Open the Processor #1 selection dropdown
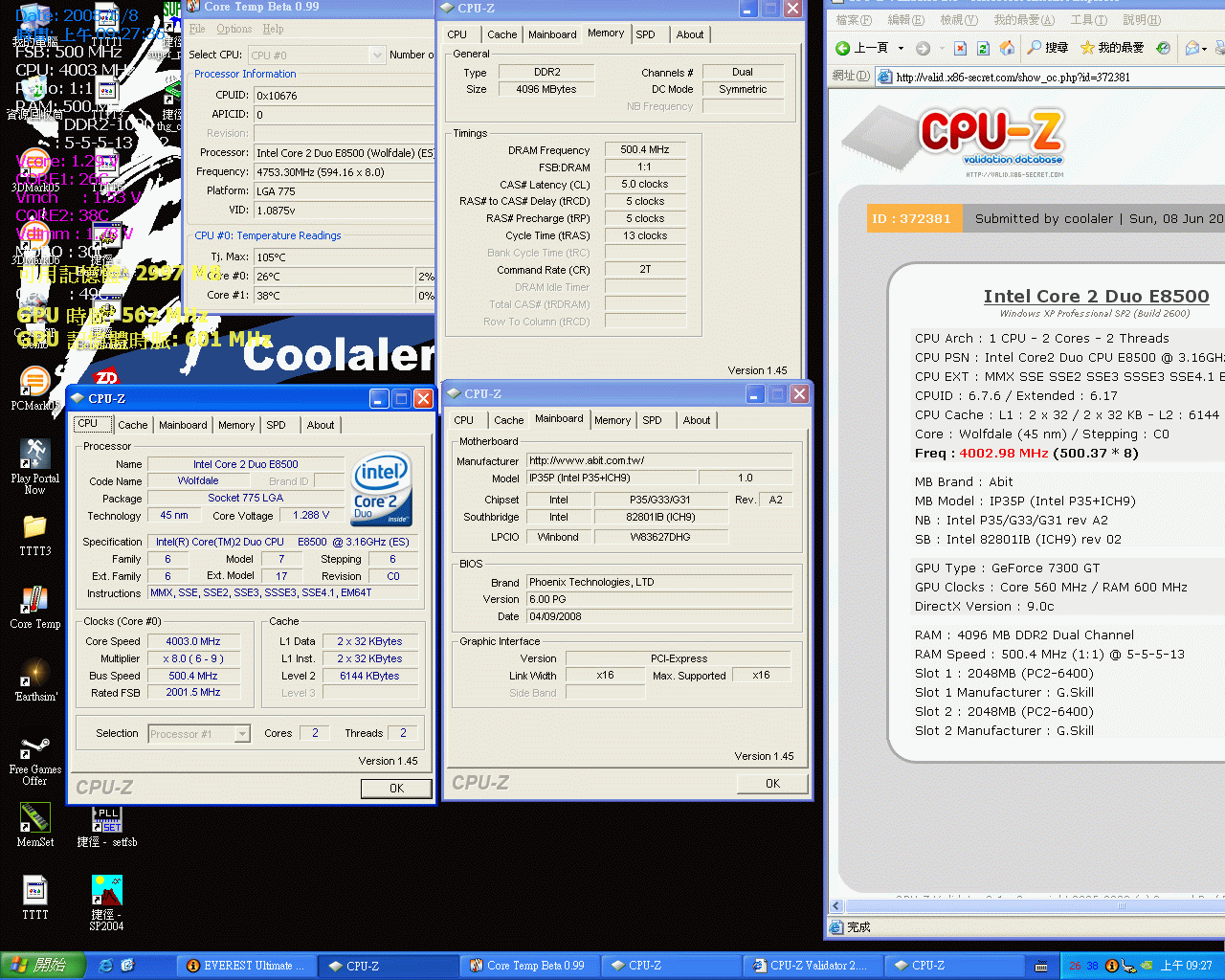Screen dimensions: 1225x980 (242, 734)
